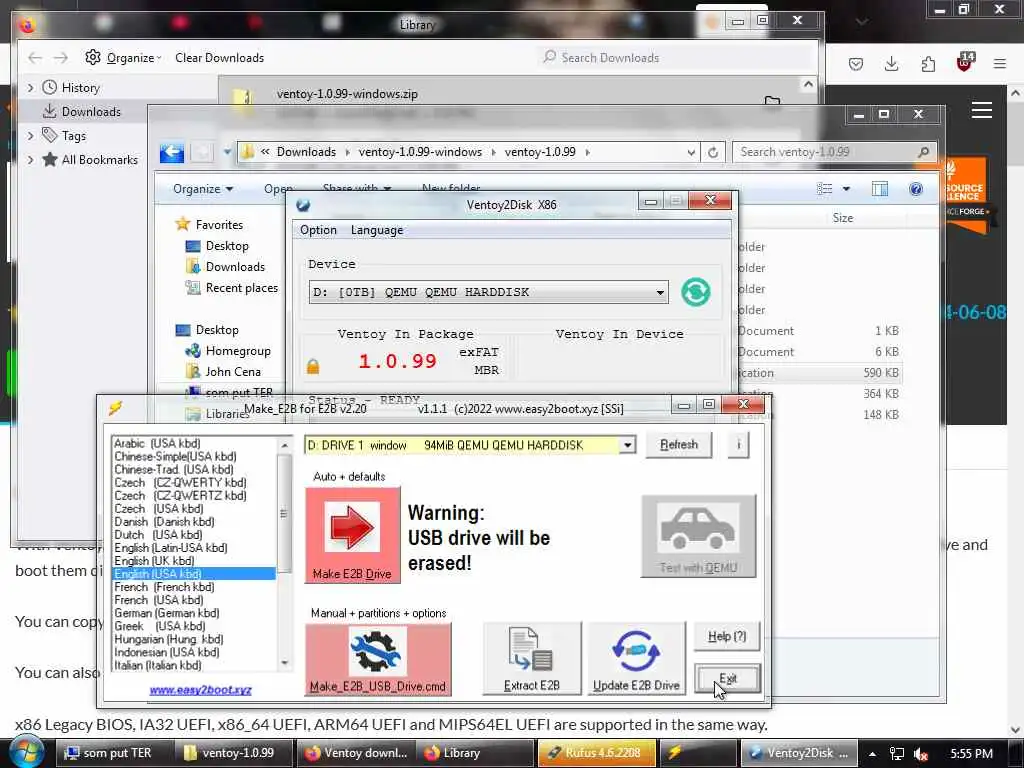Expand the Tags tree item in Library

pos(30,136)
